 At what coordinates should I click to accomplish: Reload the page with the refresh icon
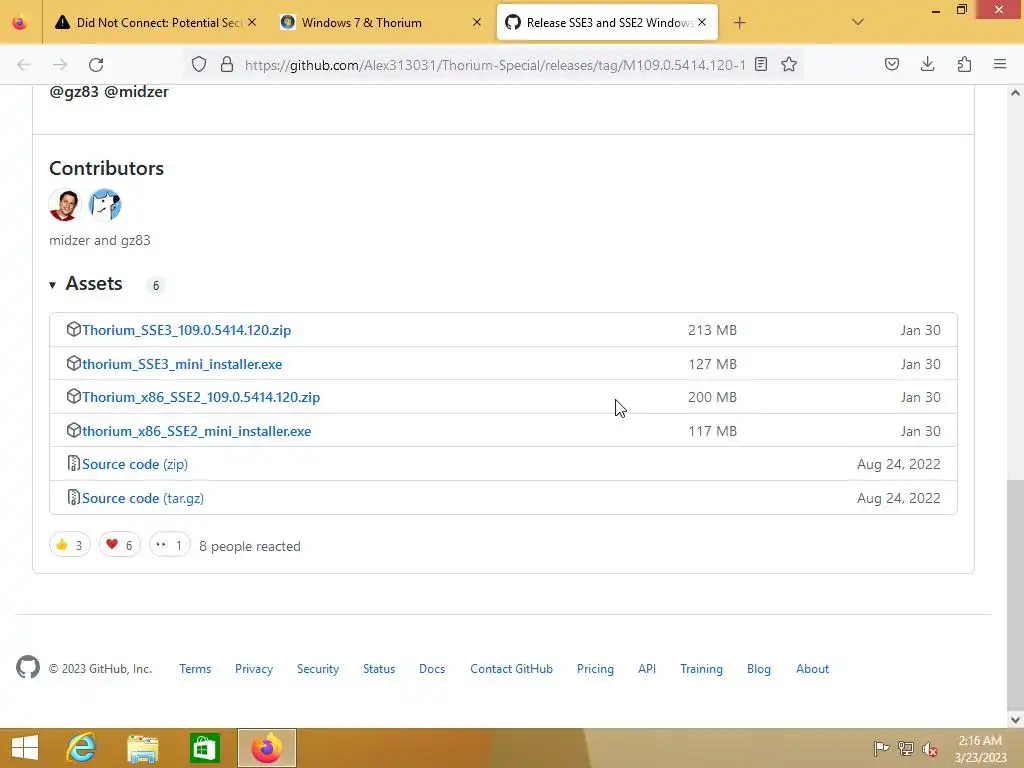tap(96, 65)
